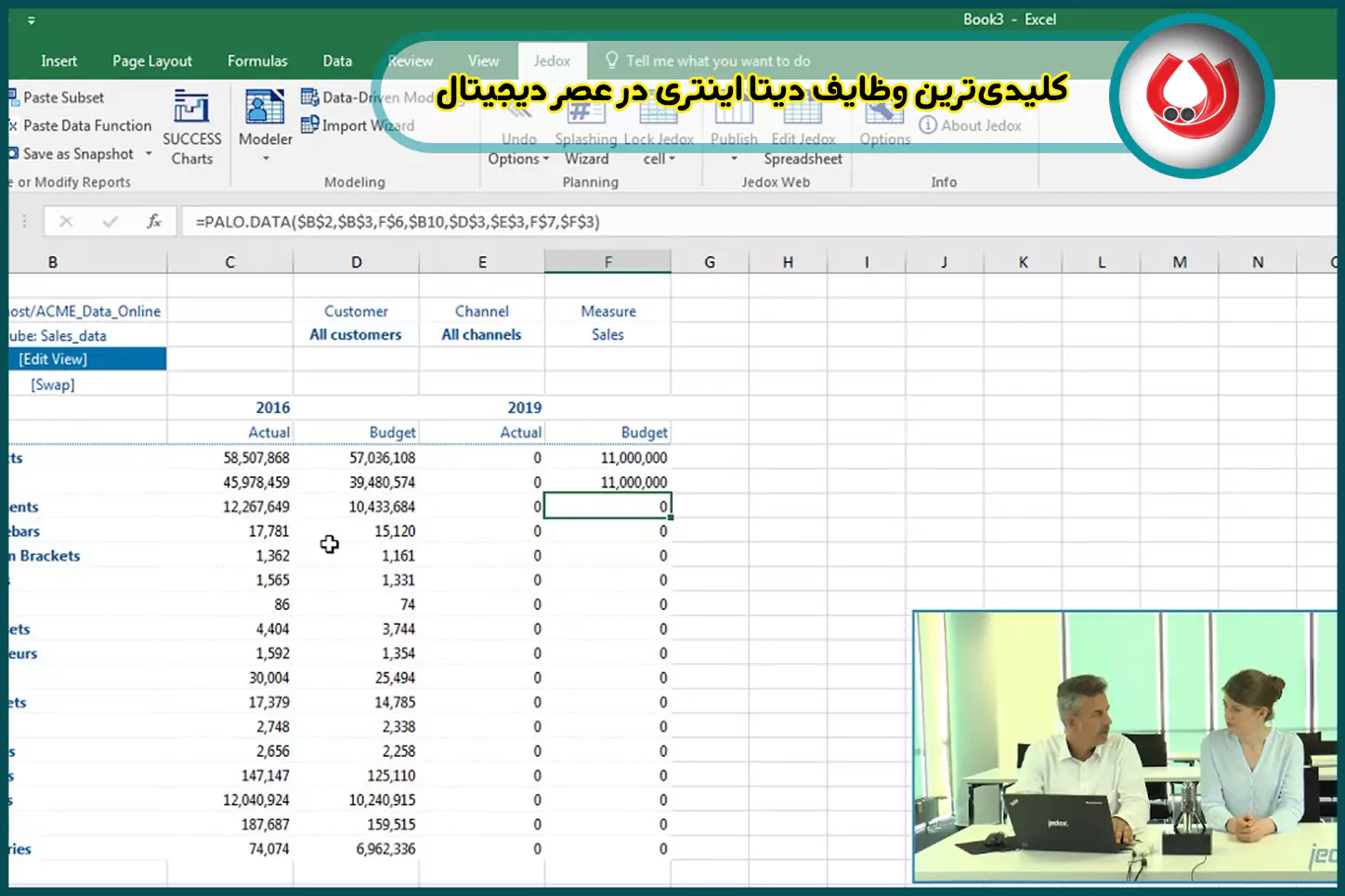Open Data-Driven Modeling
Image resolution: width=1345 pixels, height=896 pixels.
click(x=372, y=97)
